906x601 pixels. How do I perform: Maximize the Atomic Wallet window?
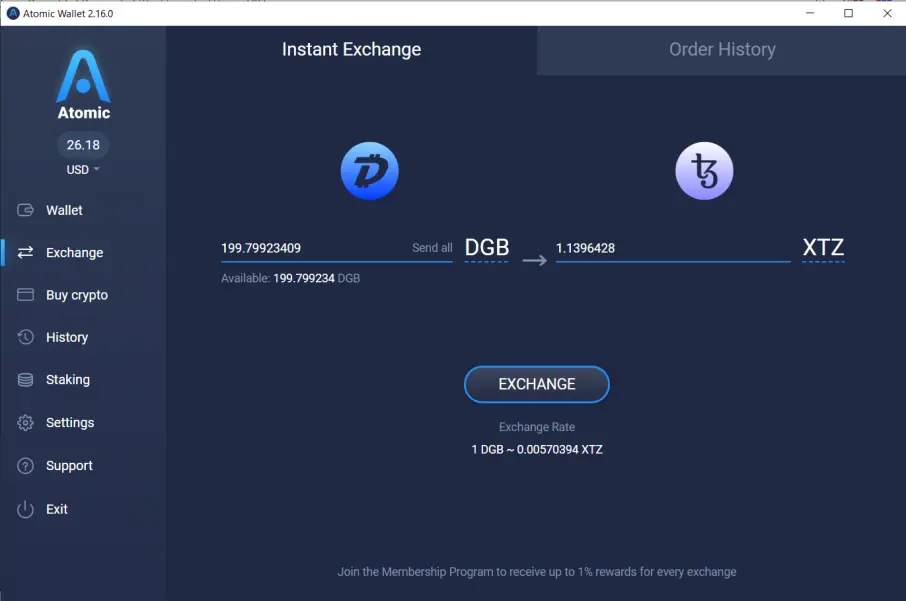(848, 13)
